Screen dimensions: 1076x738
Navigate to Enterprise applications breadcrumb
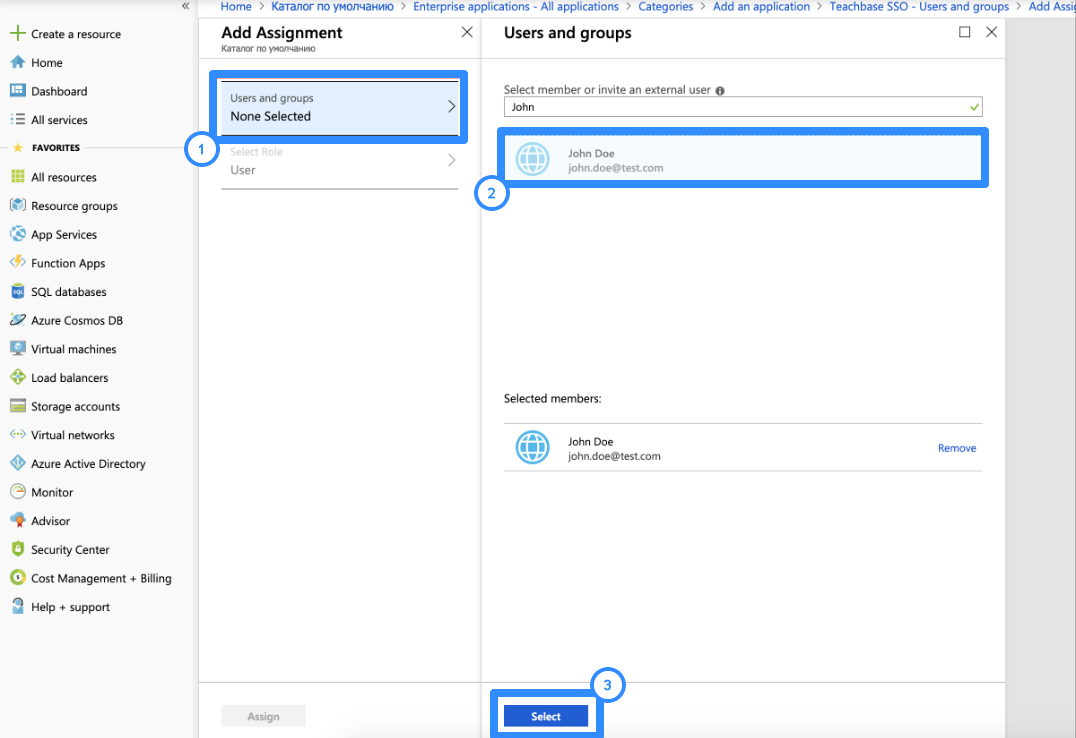515,6
